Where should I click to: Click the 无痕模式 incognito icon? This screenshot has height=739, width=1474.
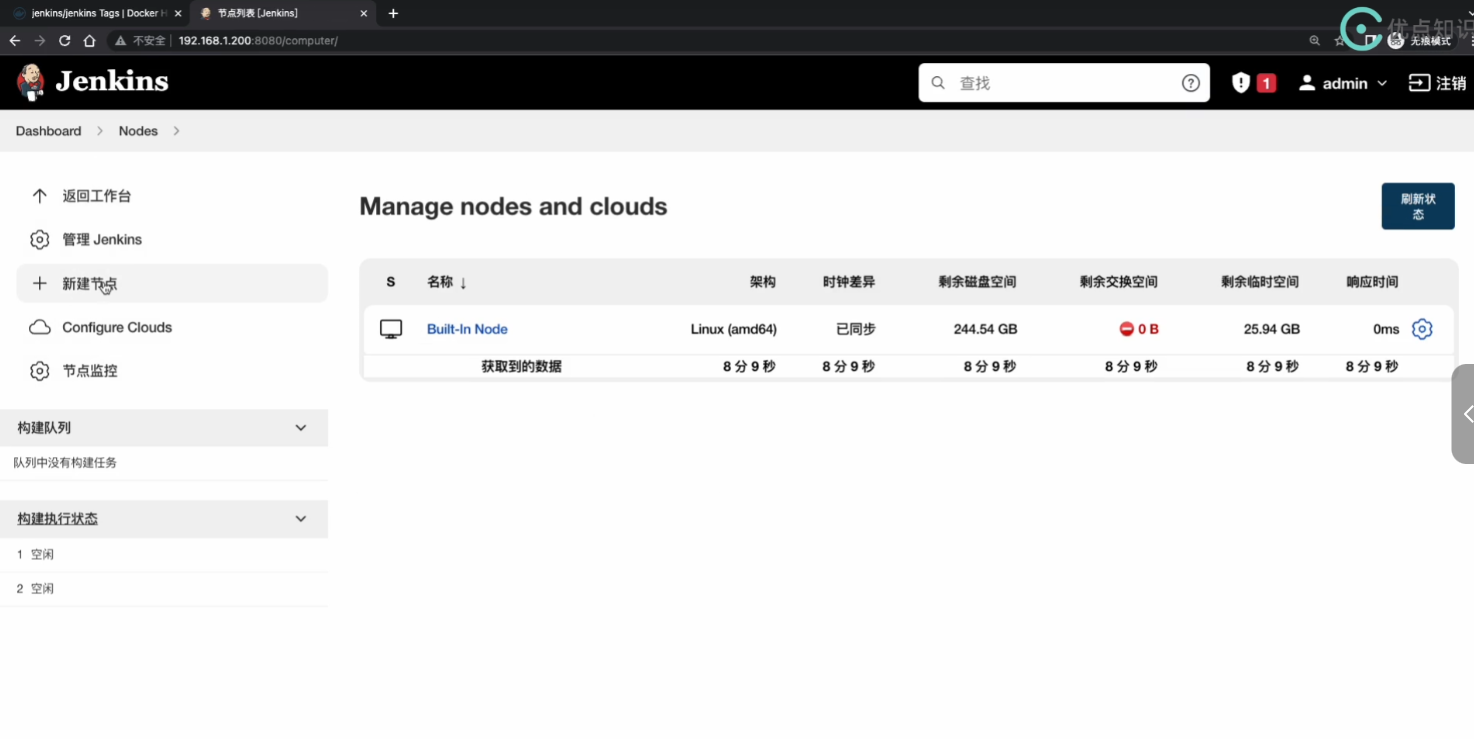1396,41
